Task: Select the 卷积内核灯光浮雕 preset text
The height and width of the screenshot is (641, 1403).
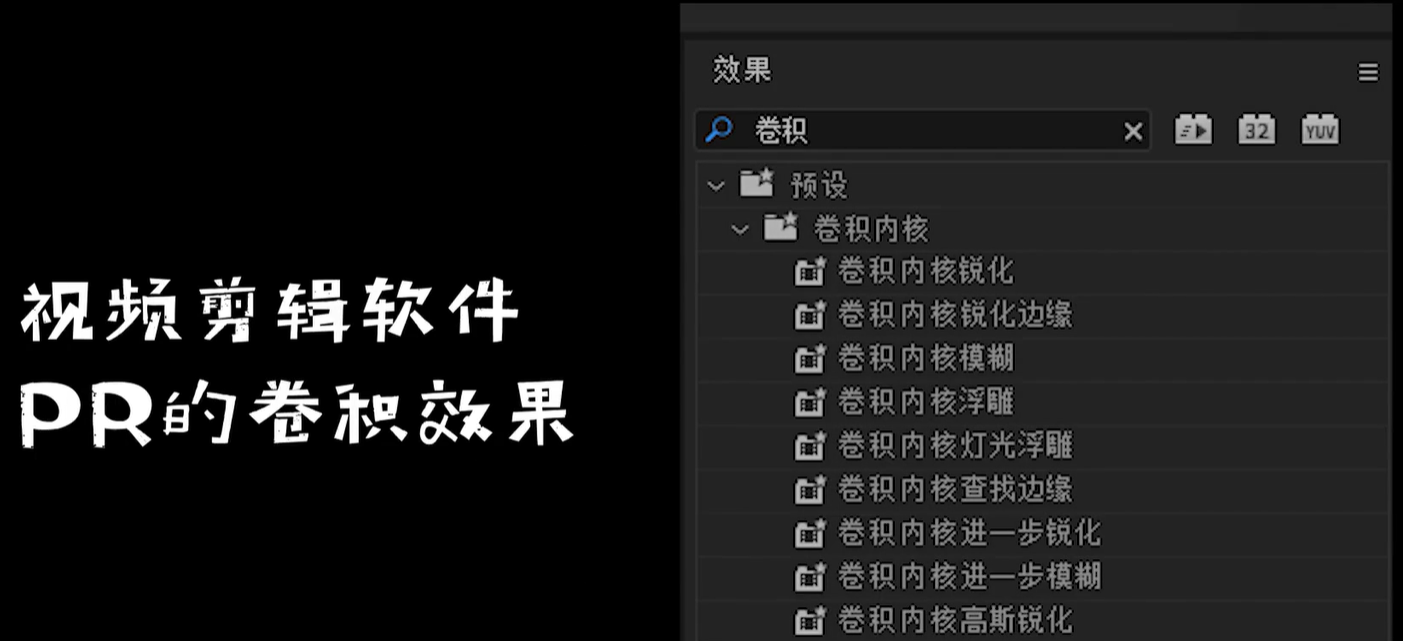Action: (x=955, y=446)
